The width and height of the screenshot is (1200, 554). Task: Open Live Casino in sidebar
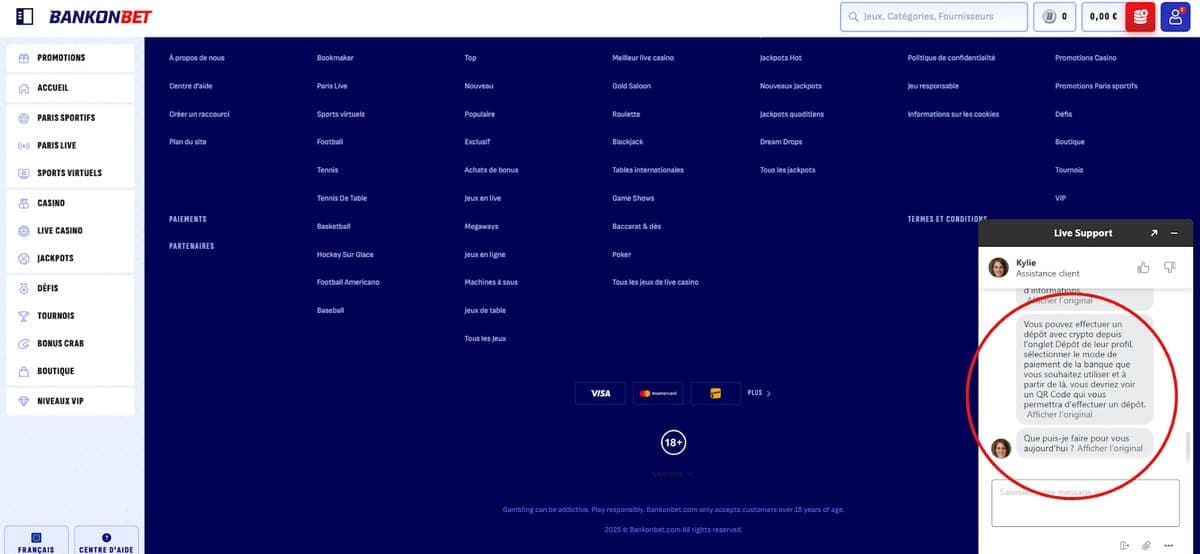point(60,231)
